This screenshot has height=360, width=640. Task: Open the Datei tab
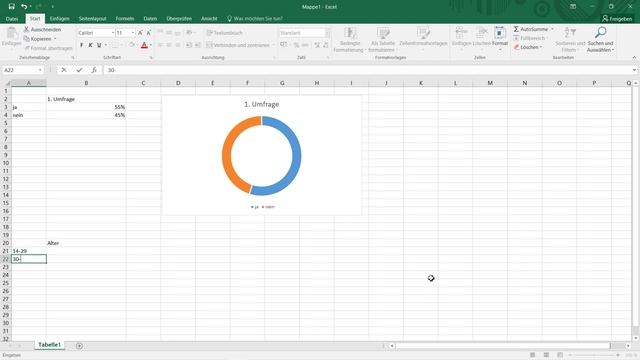(12, 19)
